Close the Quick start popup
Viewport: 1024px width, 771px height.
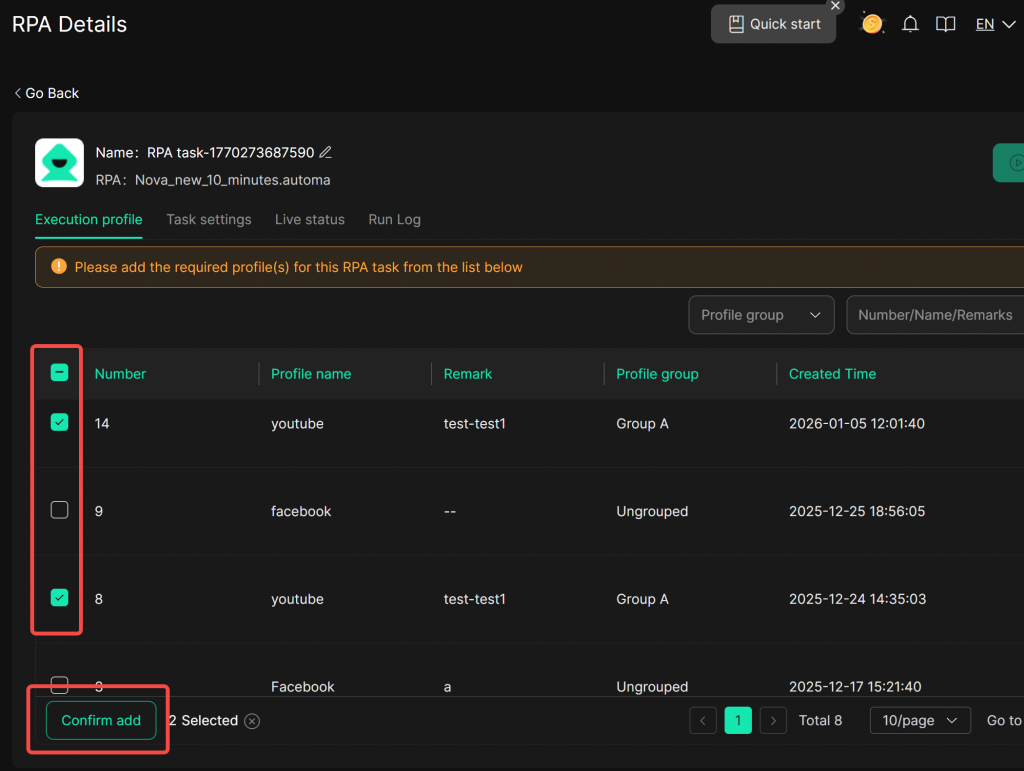[836, 6]
